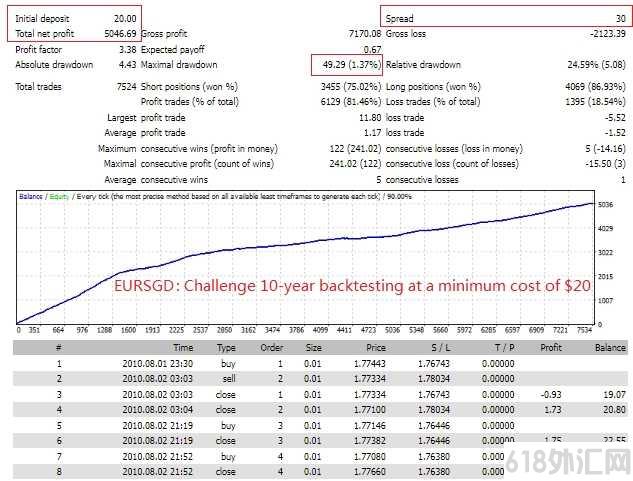Select Average profit trade value 1.17
Screen dimensions: 633x481
coord(373,132)
